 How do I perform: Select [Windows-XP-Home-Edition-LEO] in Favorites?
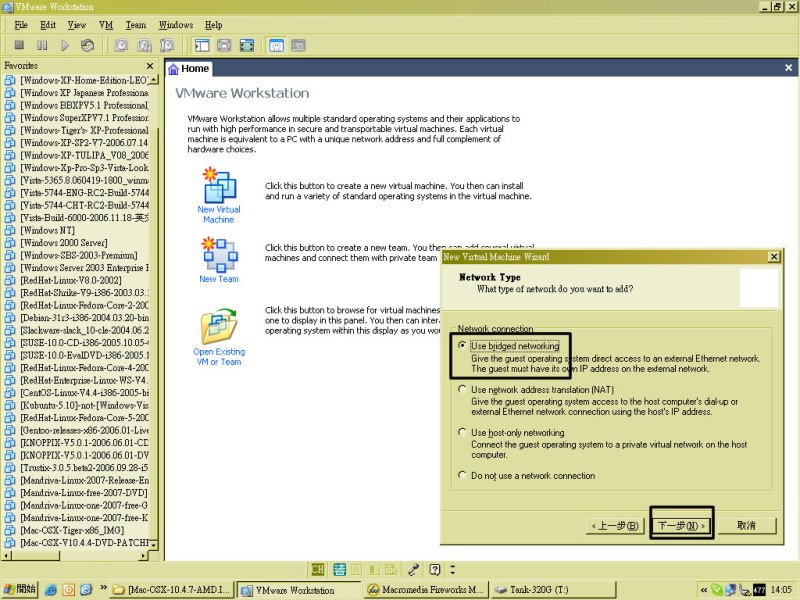[84, 81]
